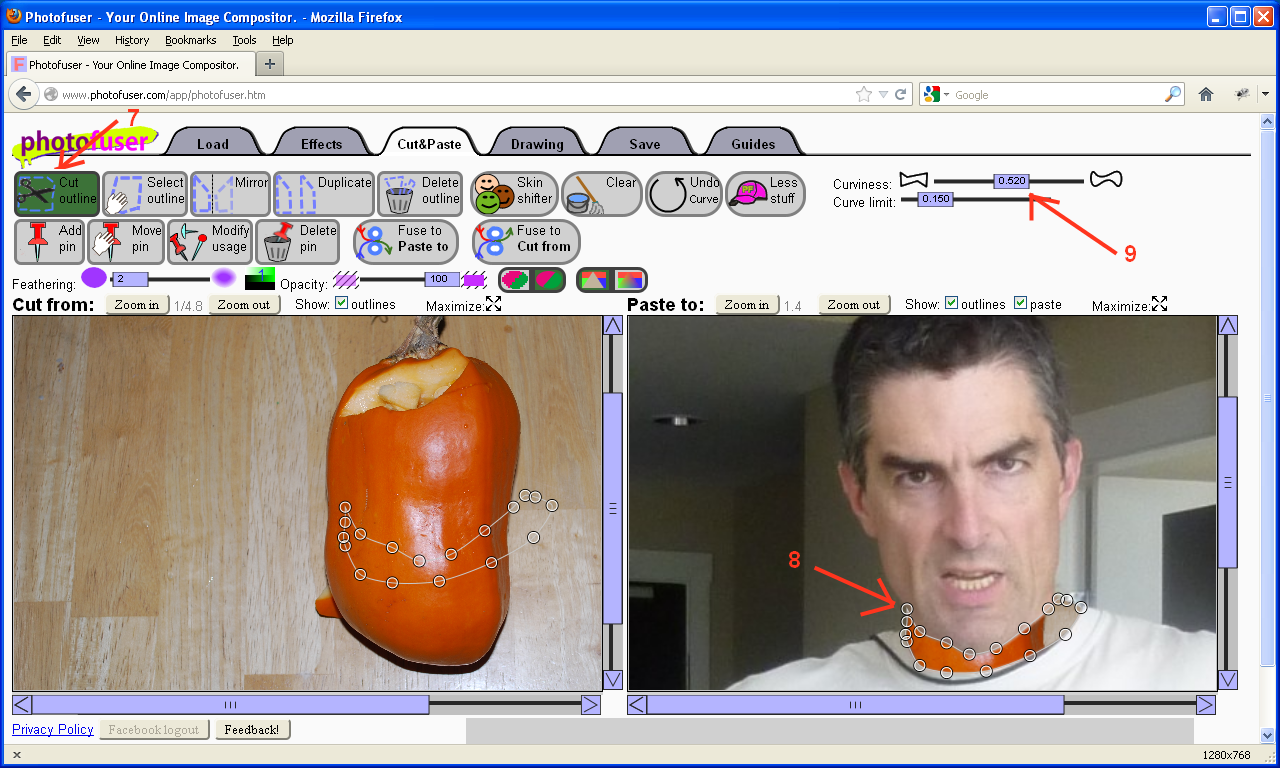Choose the Mirror outline tool
Image resolution: width=1280 pixels, height=768 pixels.
point(230,193)
